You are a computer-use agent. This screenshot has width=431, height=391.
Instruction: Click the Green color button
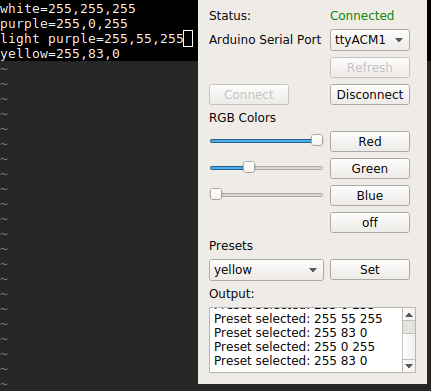(x=370, y=169)
